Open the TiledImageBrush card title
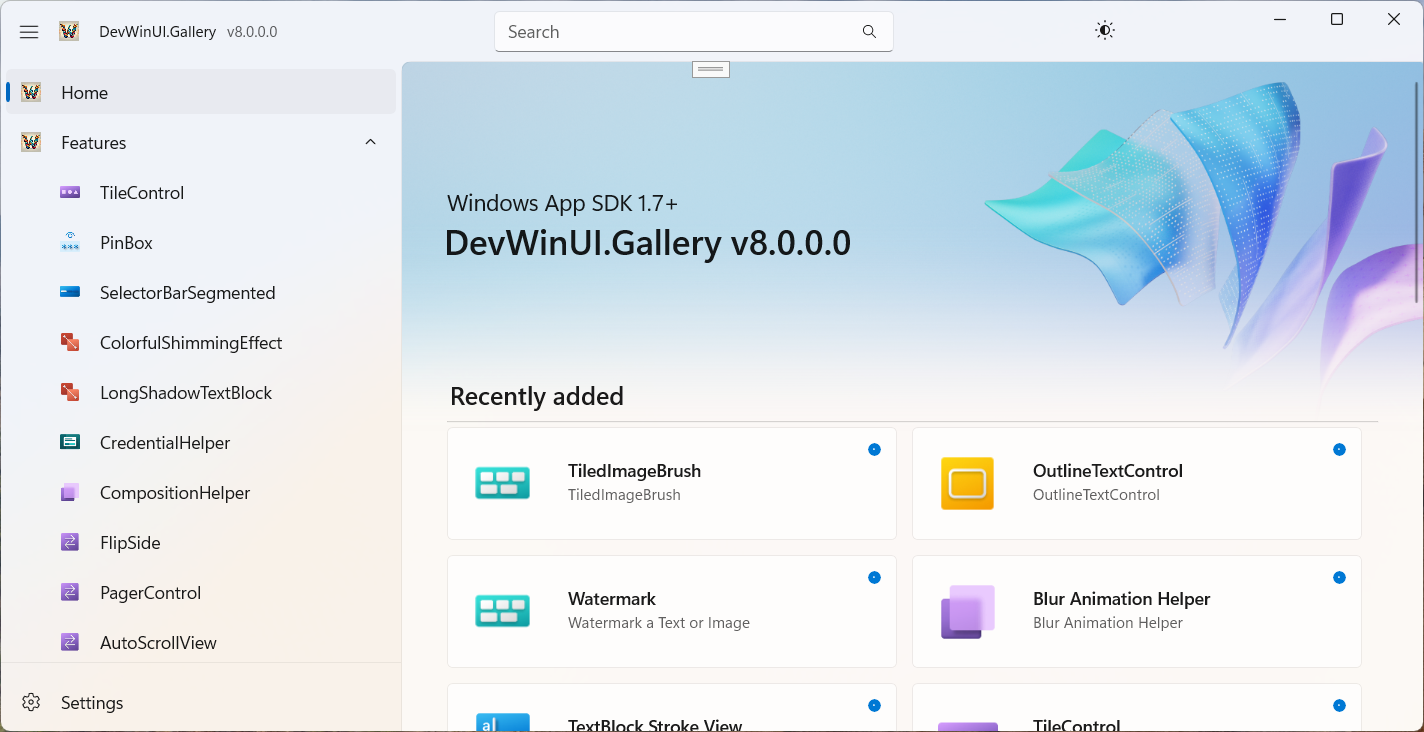The width and height of the screenshot is (1424, 732). (634, 471)
